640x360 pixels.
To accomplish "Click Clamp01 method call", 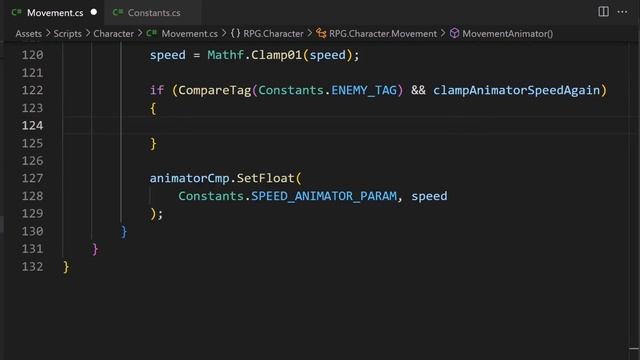I will coord(276,55).
